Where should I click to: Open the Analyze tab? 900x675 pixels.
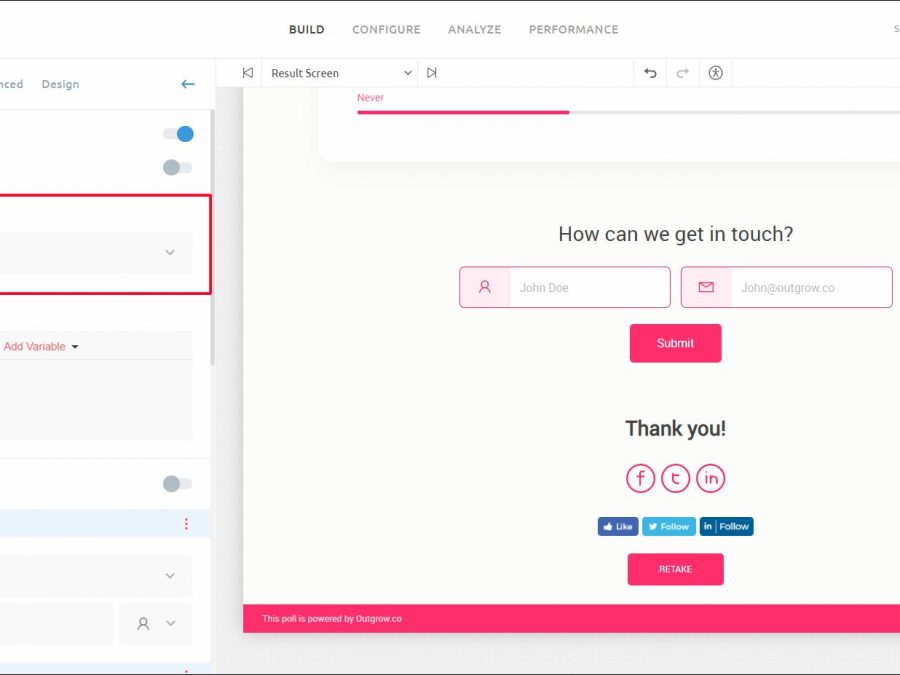point(474,30)
